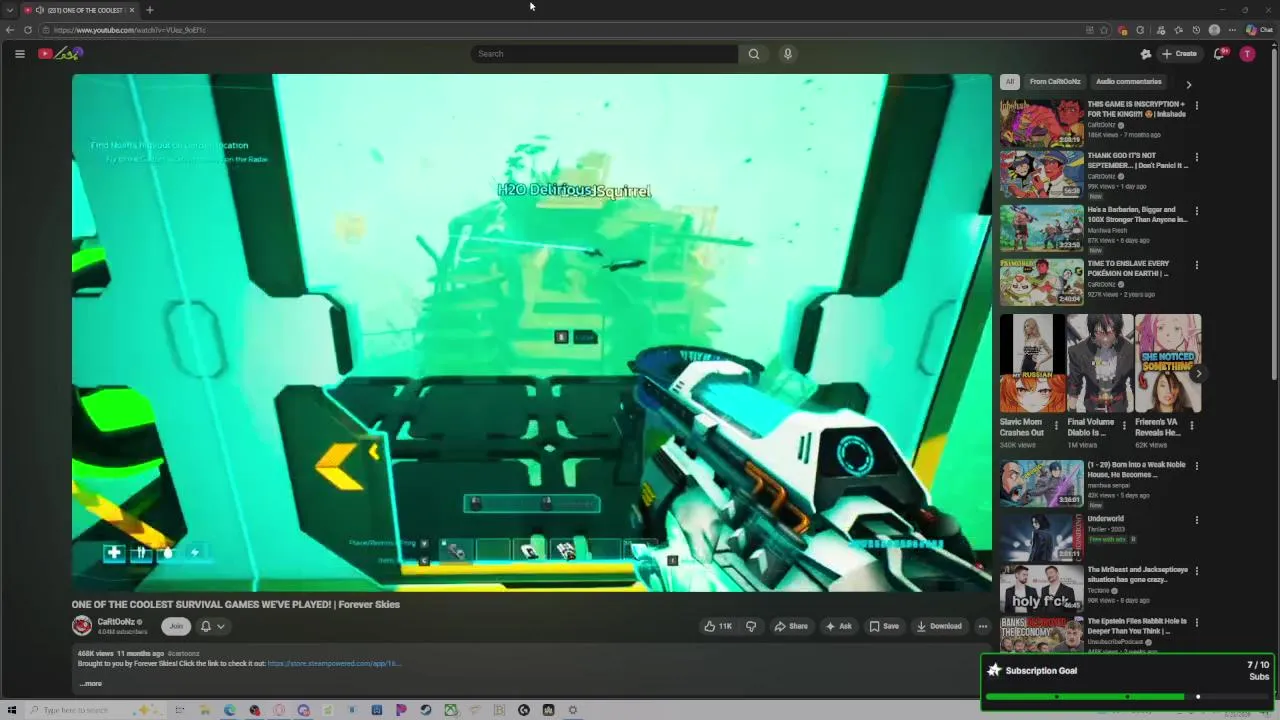
Task: Open options for Underworld movie
Action: [x=1196, y=520]
